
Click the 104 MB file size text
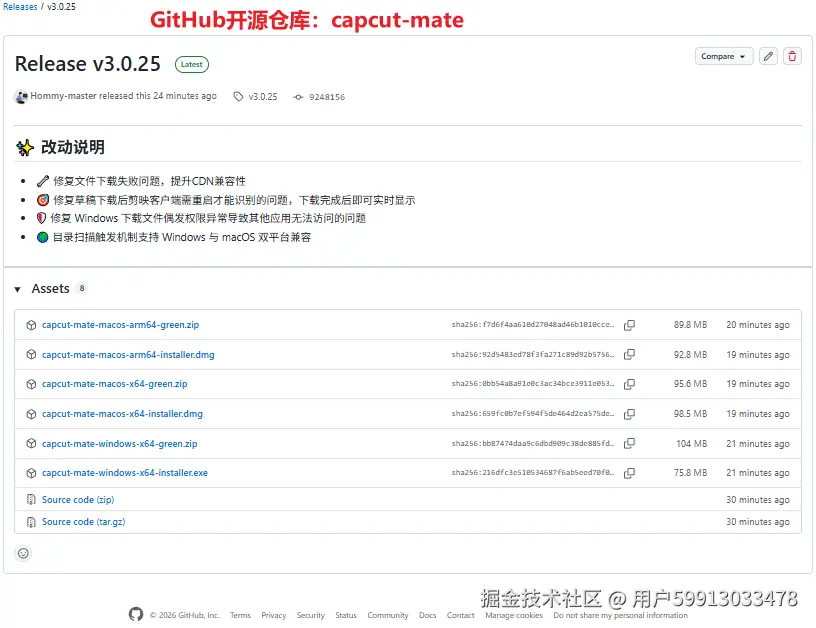pyautogui.click(x=692, y=444)
